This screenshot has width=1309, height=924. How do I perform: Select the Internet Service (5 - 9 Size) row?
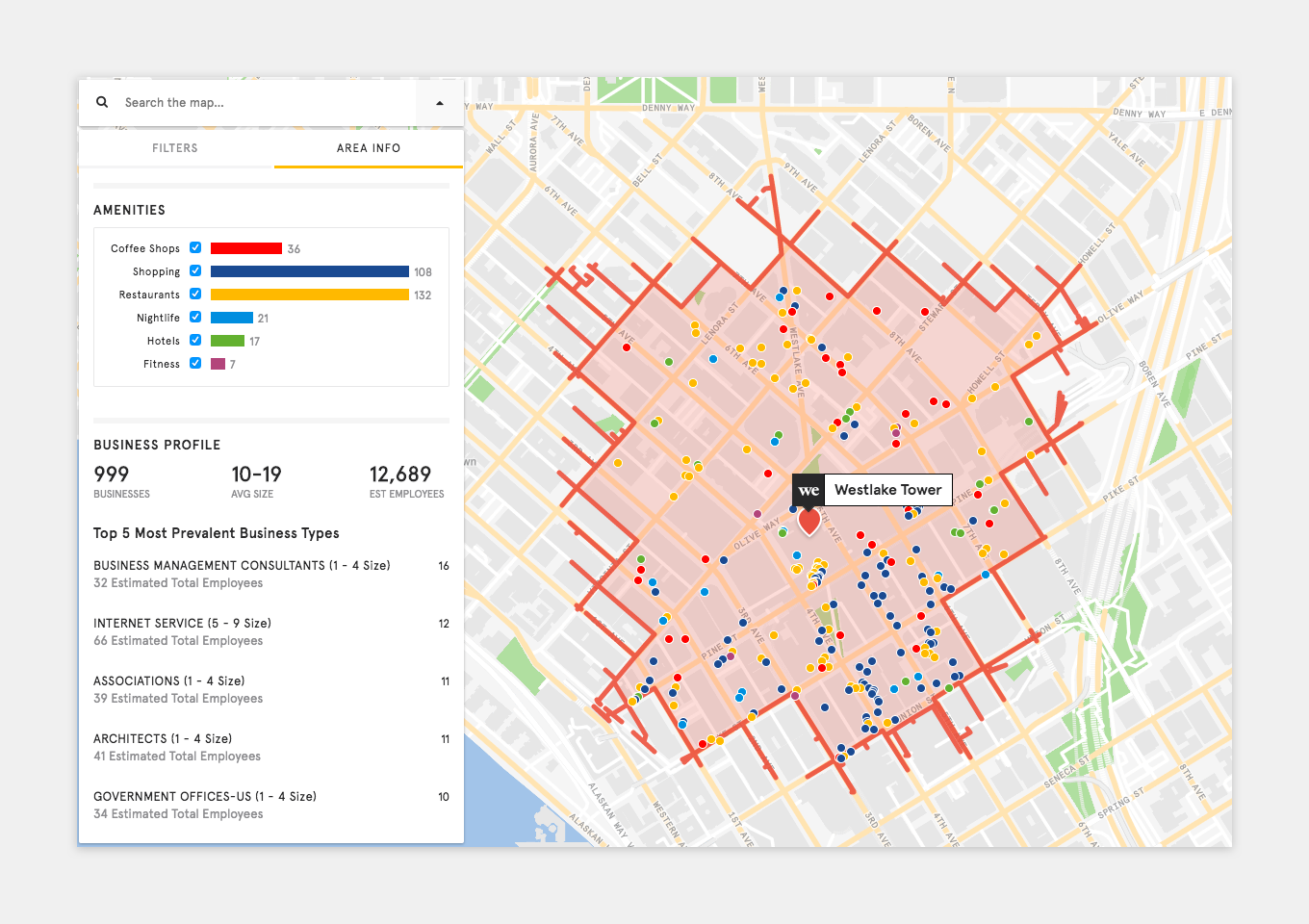pyautogui.click(x=271, y=631)
